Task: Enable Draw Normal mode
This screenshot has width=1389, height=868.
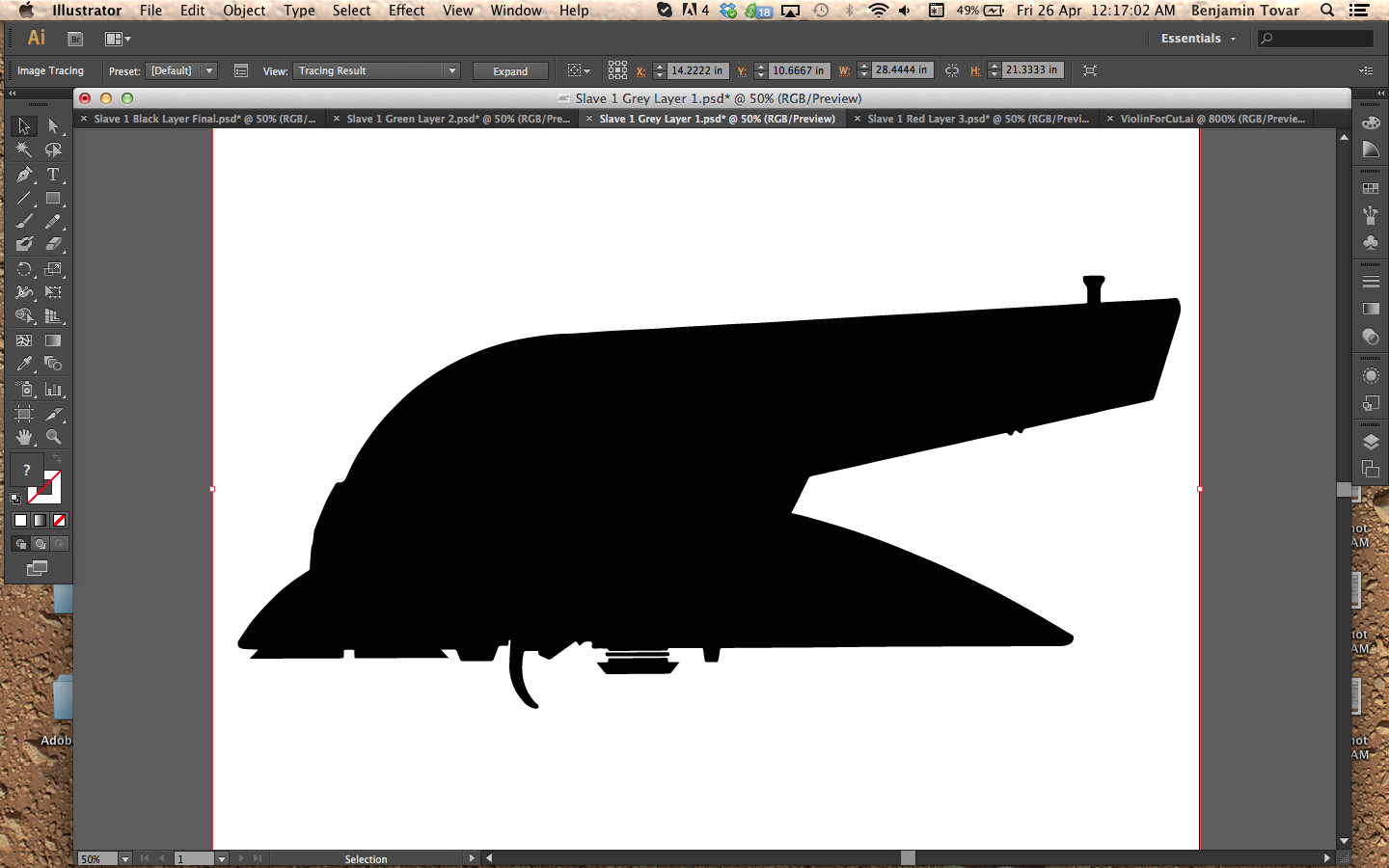Action: (x=20, y=543)
